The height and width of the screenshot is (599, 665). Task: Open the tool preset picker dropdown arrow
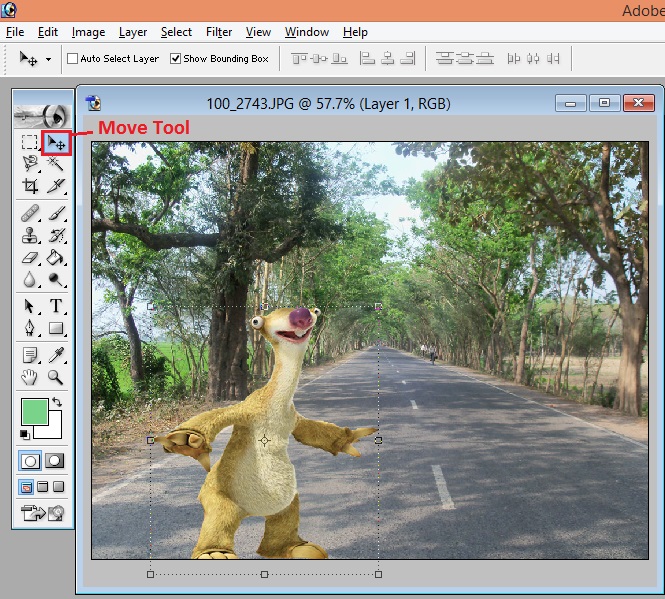click(48, 59)
